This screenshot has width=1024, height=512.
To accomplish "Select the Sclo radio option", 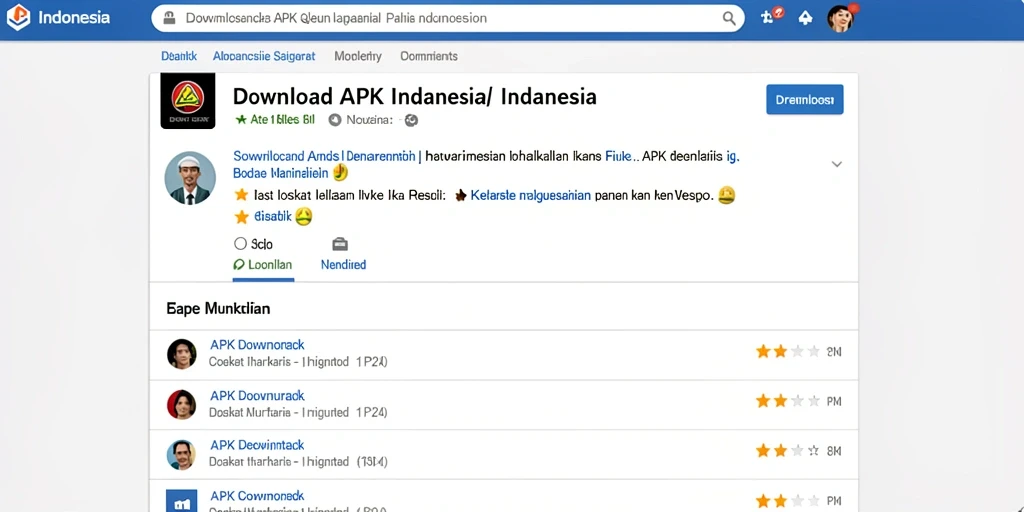I will tap(240, 244).
